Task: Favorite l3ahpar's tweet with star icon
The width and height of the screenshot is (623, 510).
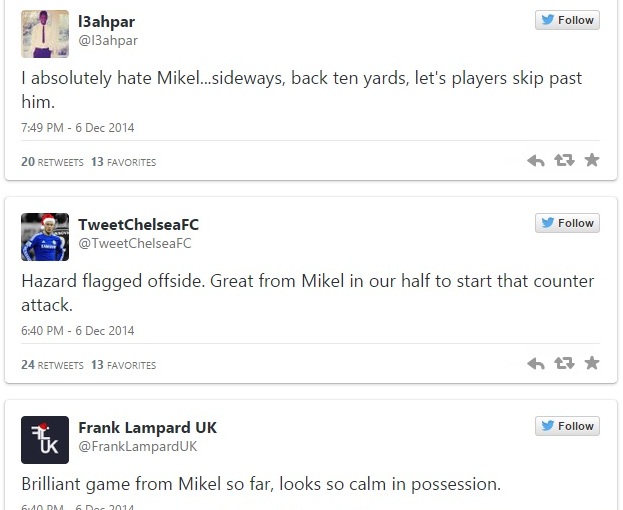Action: 592,161
